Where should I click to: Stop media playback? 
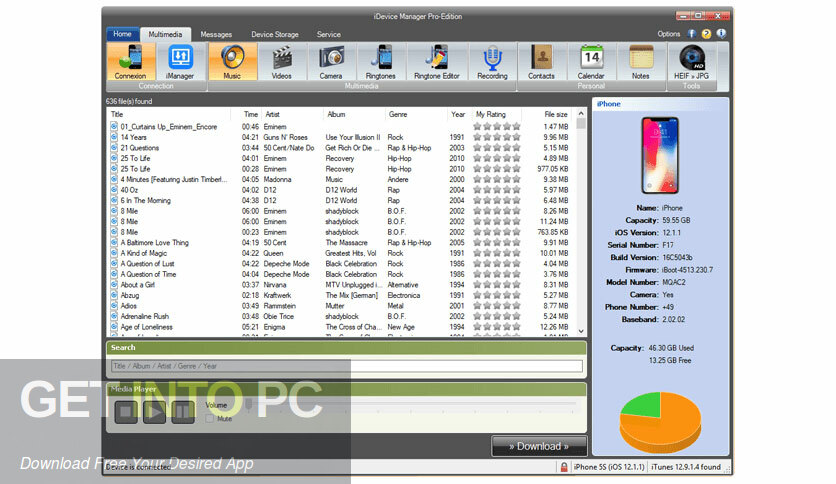tap(126, 411)
